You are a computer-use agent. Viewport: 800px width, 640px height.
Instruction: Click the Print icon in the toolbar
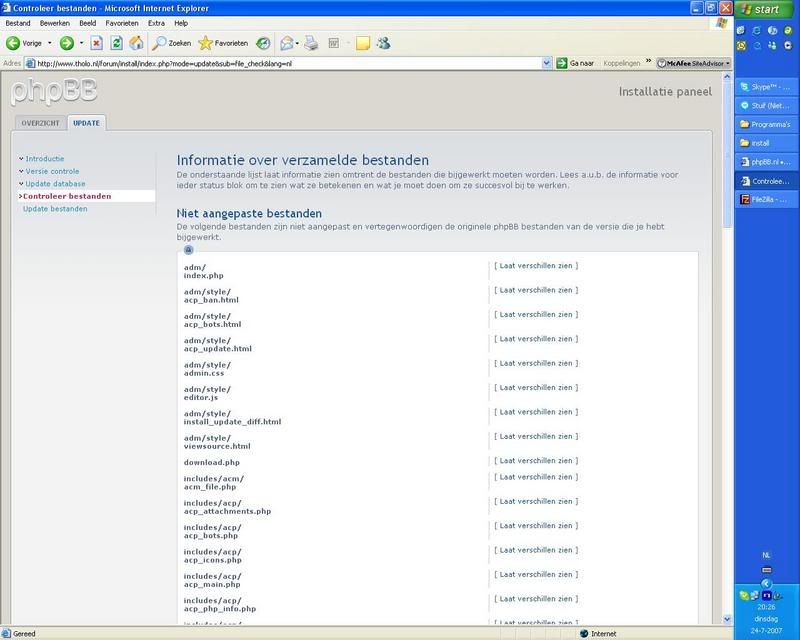point(311,43)
